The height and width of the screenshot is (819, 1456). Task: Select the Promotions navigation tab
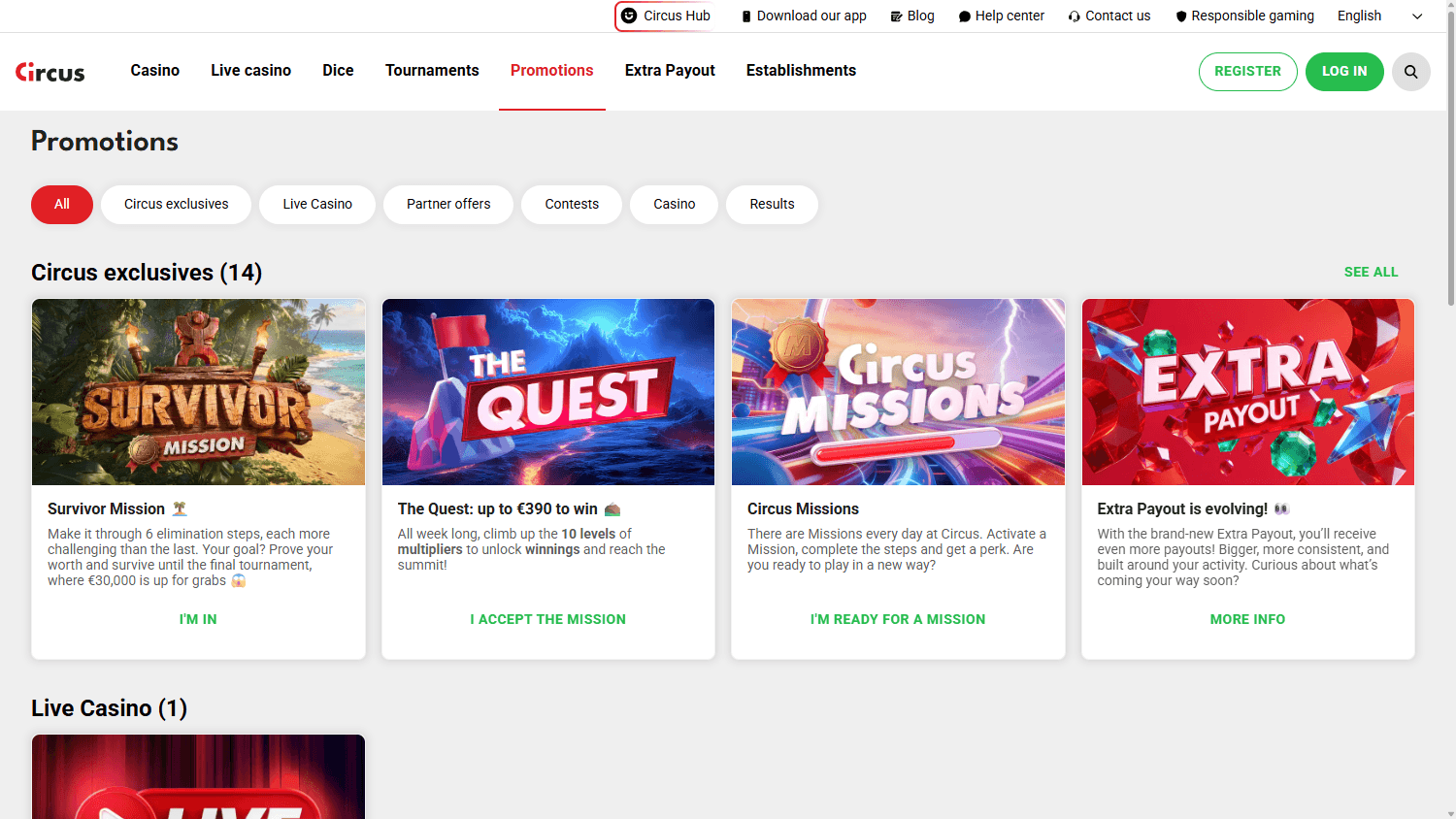pyautogui.click(x=551, y=70)
